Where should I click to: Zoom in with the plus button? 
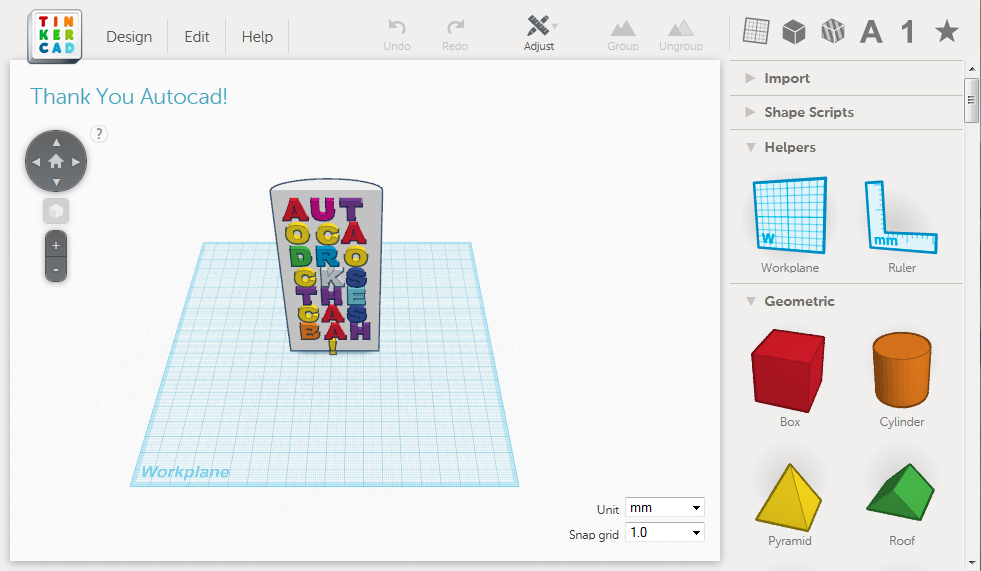pos(56,245)
